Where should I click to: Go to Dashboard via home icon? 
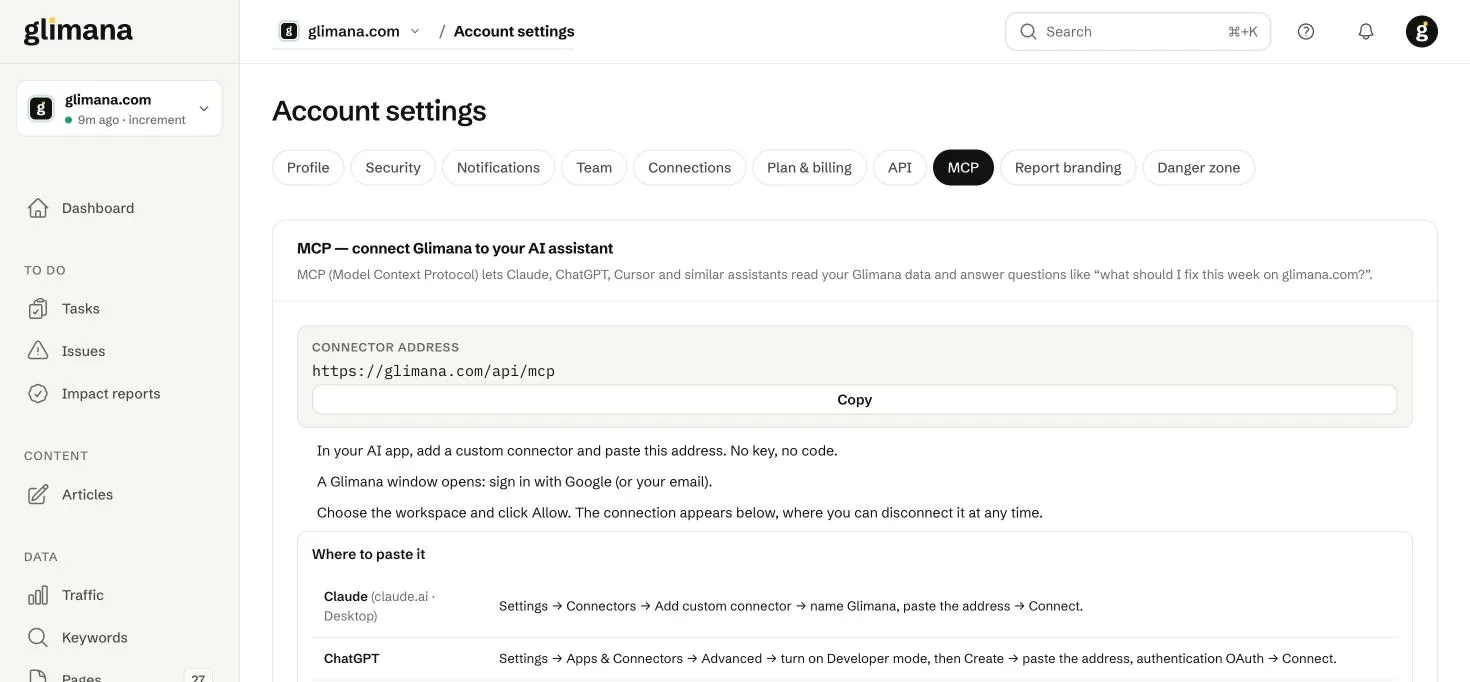(38, 208)
